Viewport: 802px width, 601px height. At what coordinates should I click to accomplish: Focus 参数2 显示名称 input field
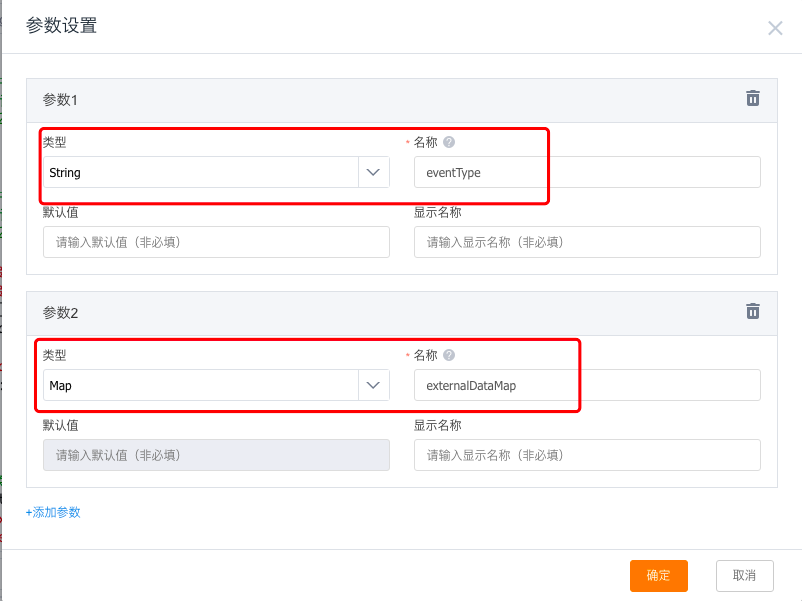[x=587, y=455]
